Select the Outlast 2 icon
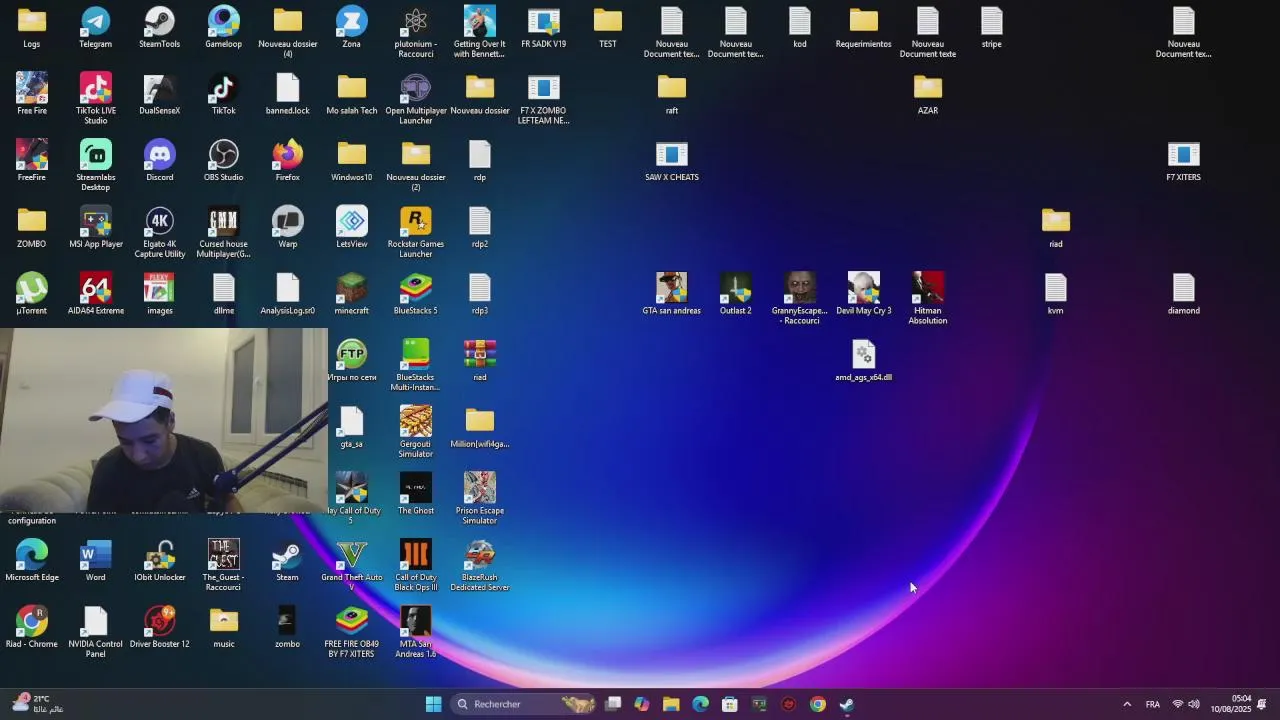 click(x=736, y=294)
